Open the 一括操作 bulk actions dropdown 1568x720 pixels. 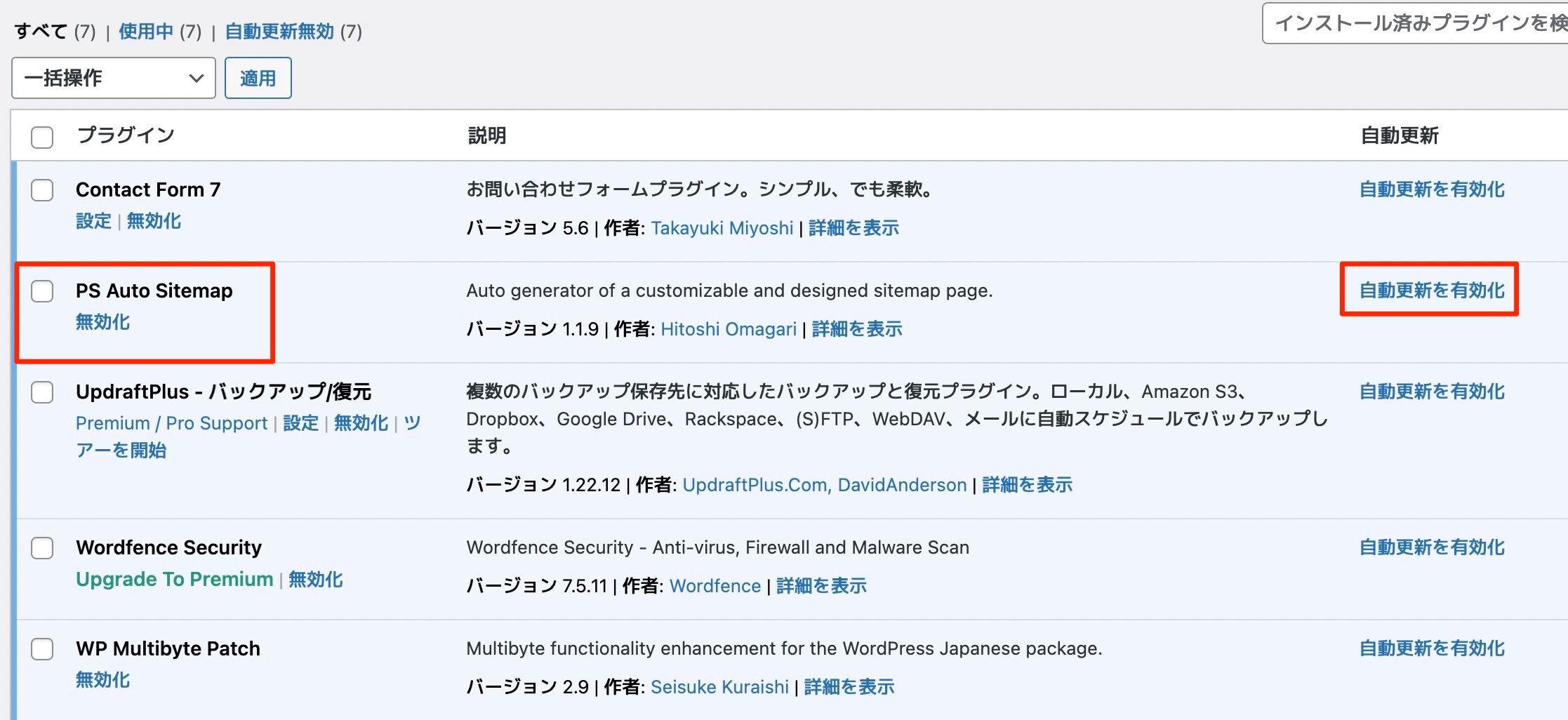pos(114,78)
